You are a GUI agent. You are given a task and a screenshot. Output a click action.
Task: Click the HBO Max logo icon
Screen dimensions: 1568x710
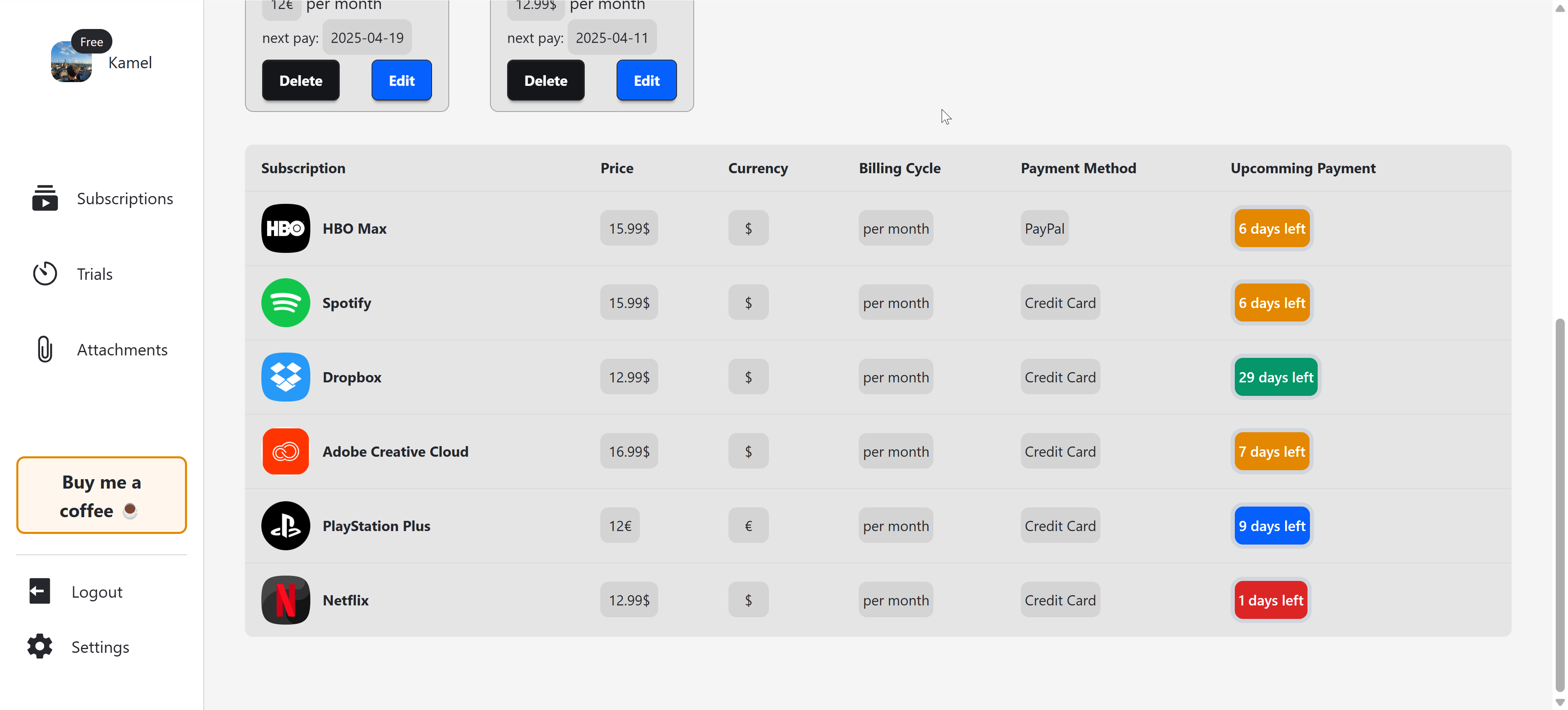tap(285, 228)
